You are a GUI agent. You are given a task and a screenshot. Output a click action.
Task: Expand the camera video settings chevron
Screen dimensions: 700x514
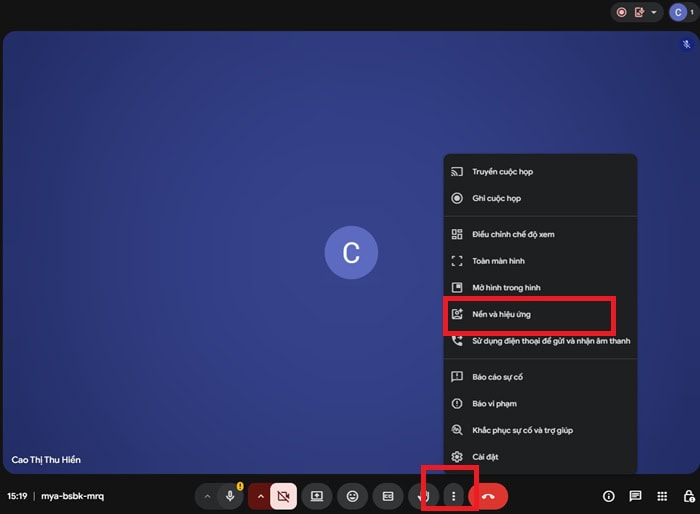260,496
